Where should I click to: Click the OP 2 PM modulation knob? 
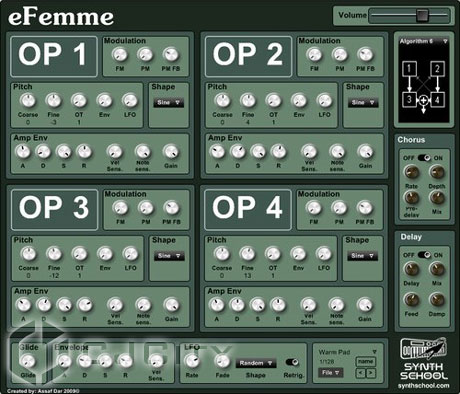(x=340, y=55)
